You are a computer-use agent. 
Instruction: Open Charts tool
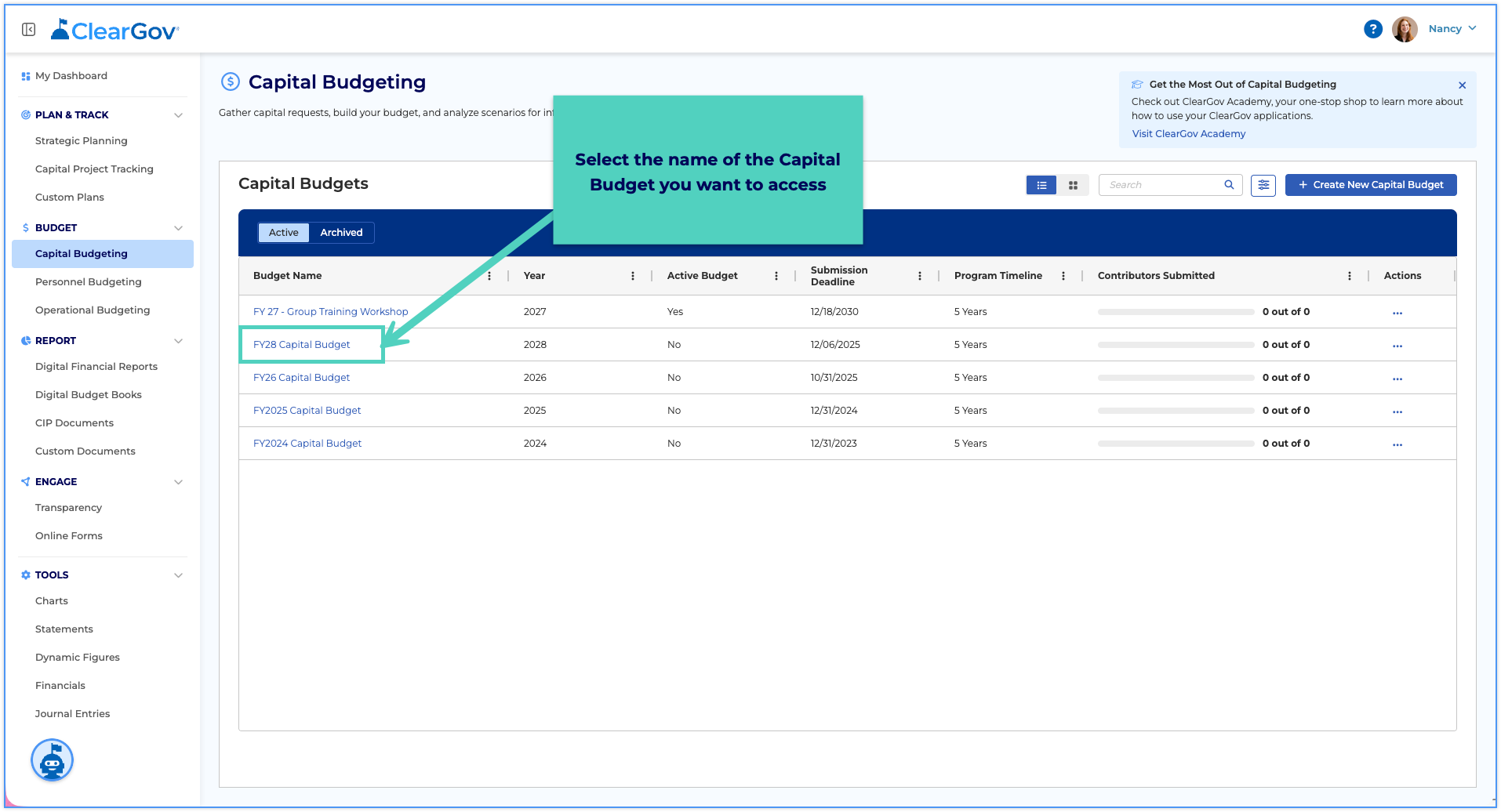pyautogui.click(x=52, y=601)
